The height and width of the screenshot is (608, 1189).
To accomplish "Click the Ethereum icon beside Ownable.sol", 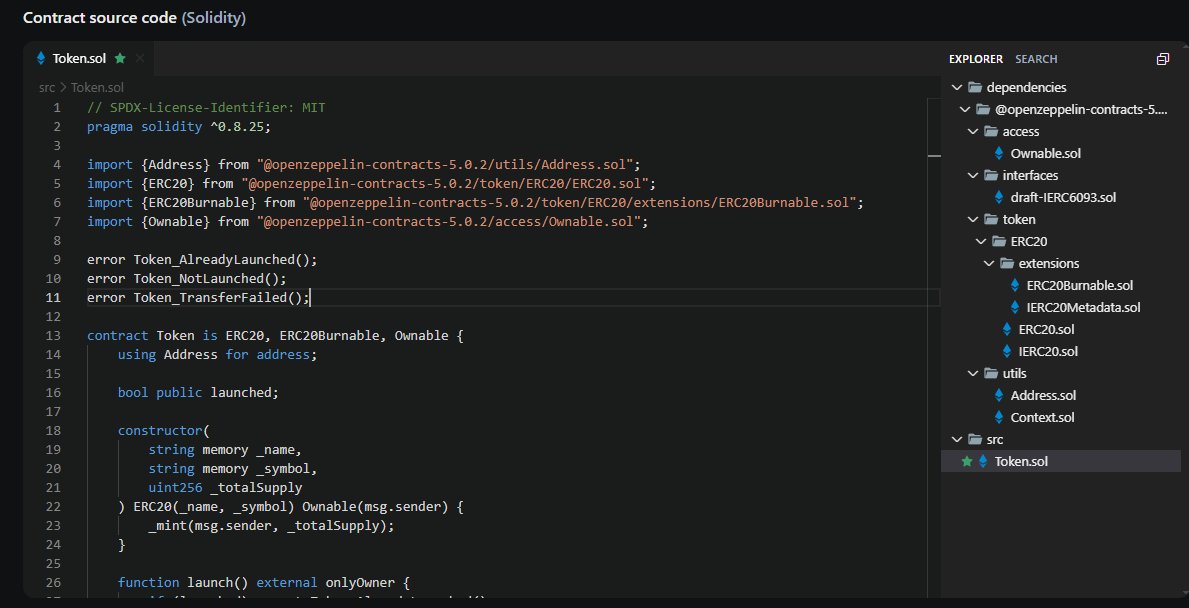I will click(999, 154).
